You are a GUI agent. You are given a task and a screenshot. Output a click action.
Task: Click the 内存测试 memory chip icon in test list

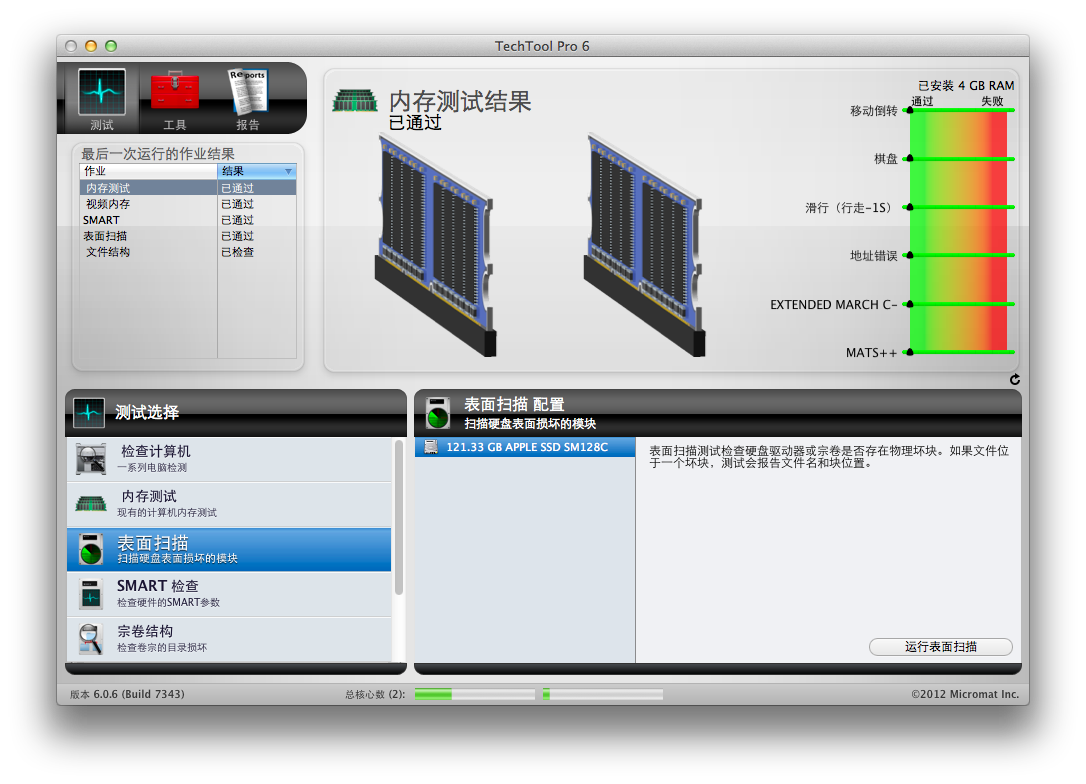[x=91, y=504]
